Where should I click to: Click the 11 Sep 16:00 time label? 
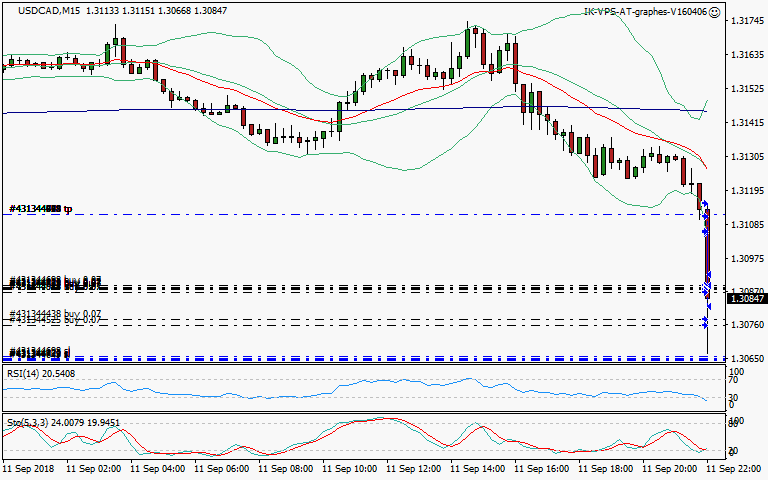click(542, 469)
